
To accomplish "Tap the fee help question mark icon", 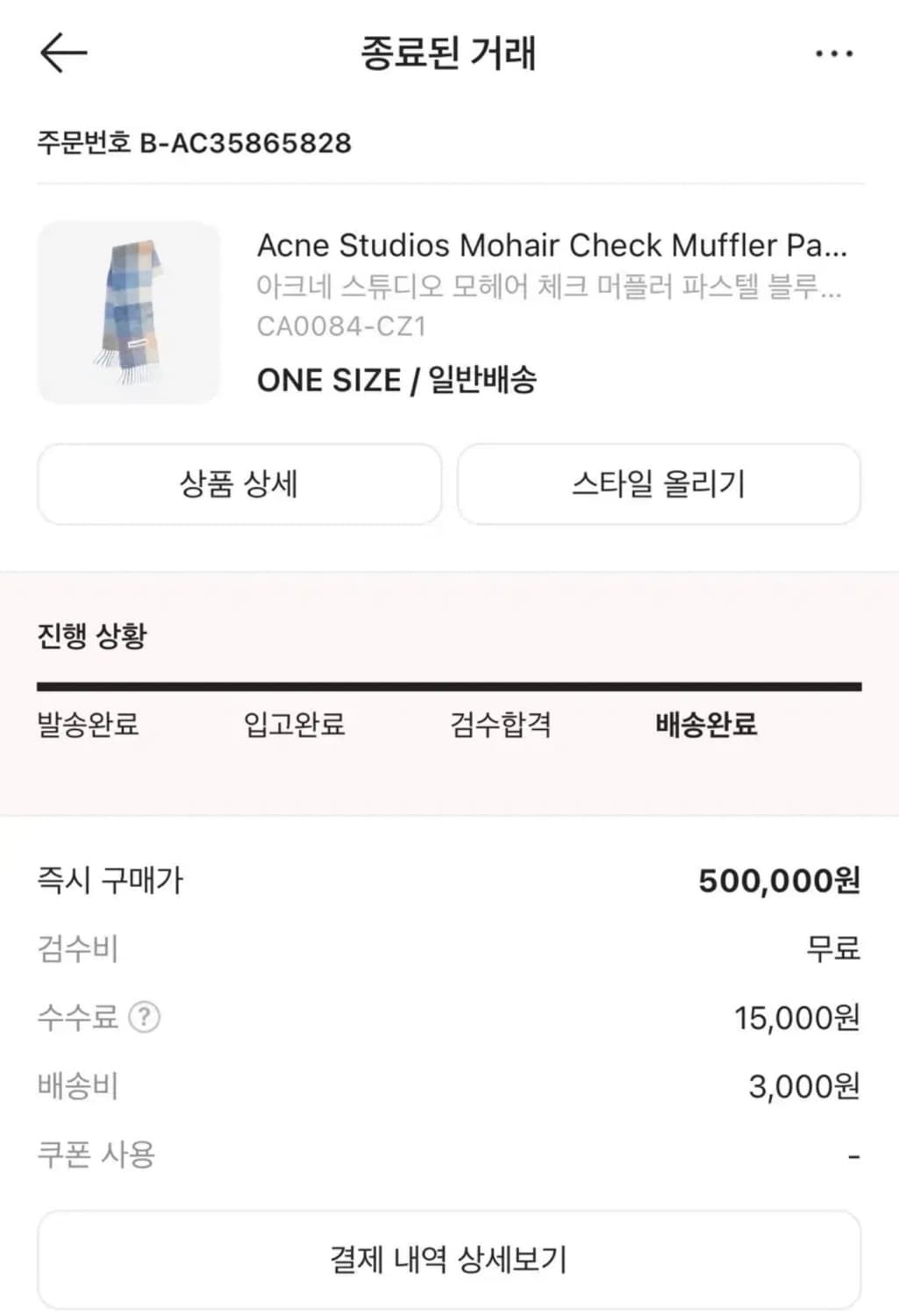I will click(144, 1018).
